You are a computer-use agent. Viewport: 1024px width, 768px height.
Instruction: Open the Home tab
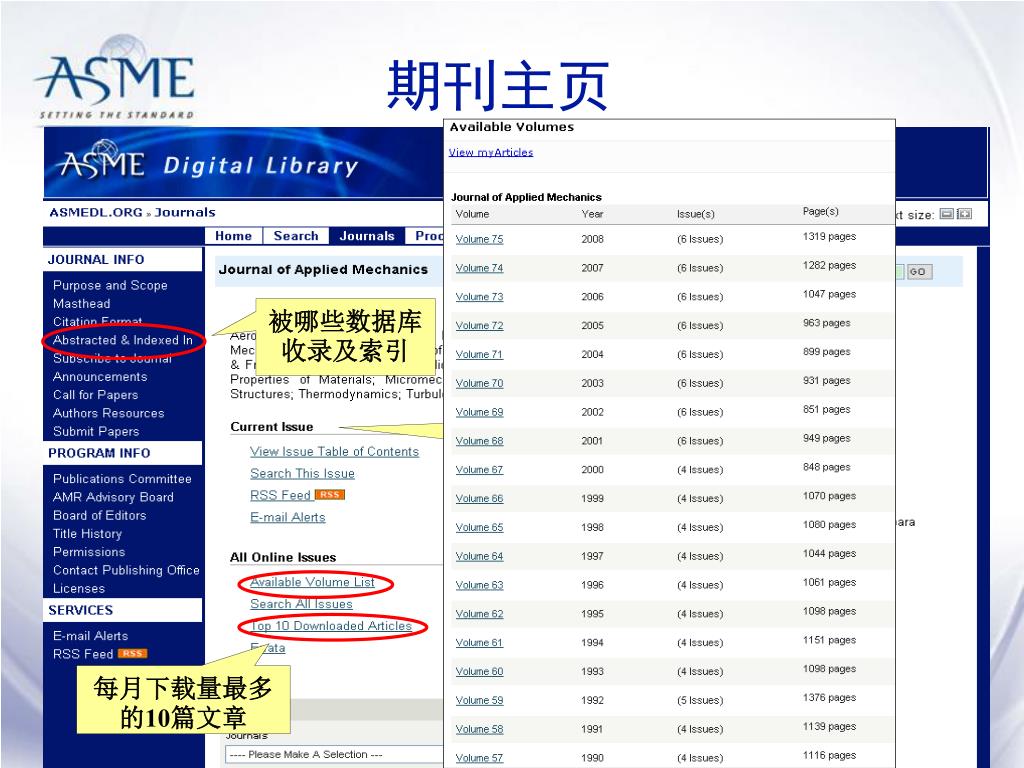pos(233,236)
